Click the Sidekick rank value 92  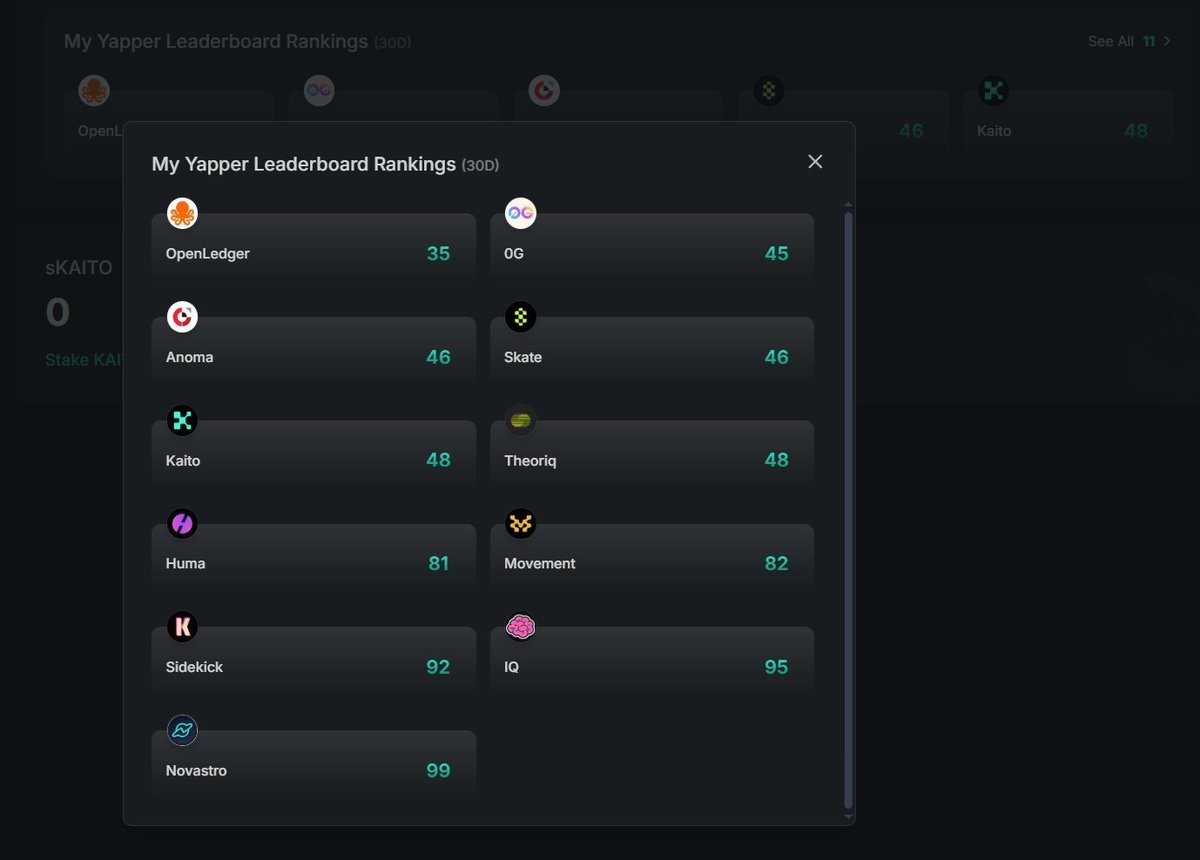pos(438,667)
